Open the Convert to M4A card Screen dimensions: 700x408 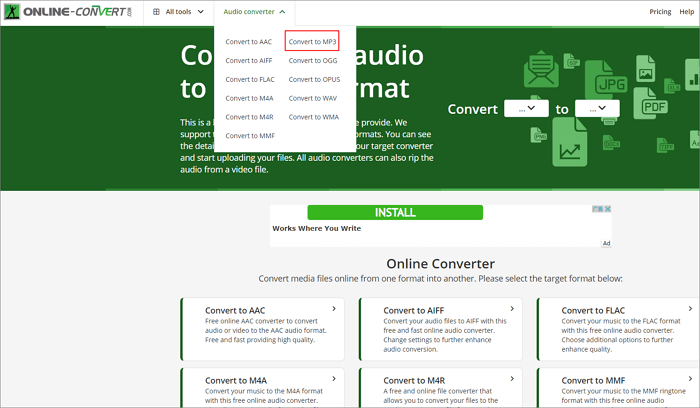coord(262,387)
